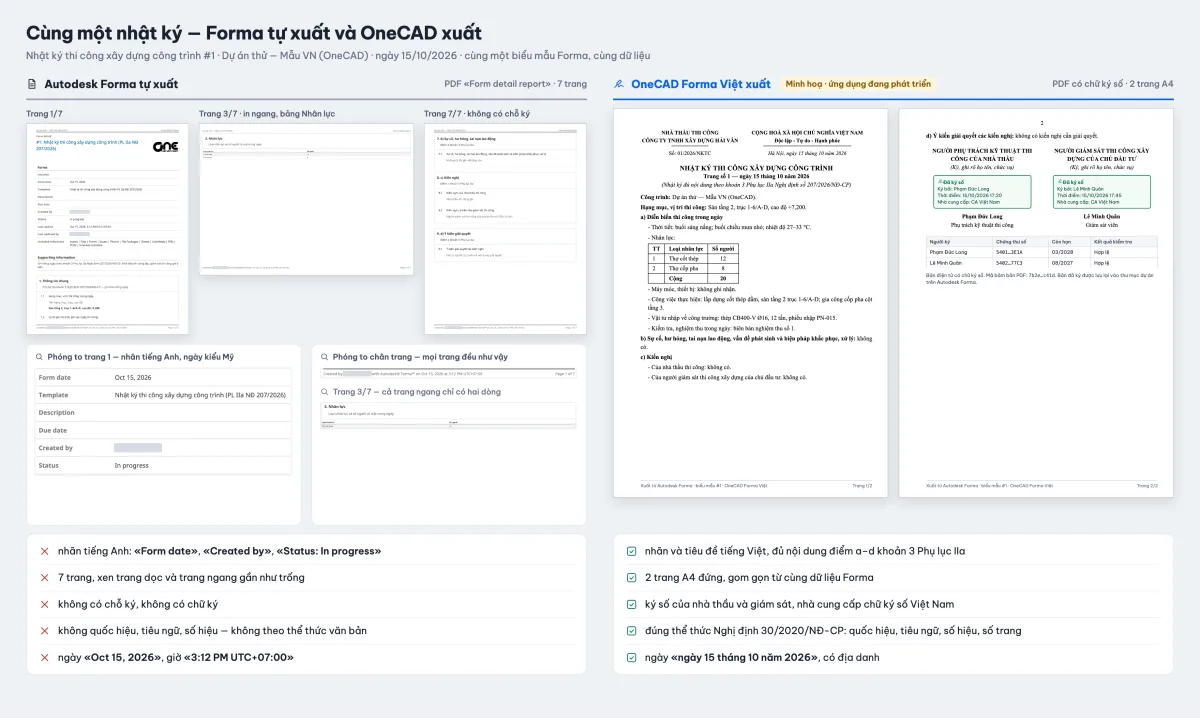The width and height of the screenshot is (1200, 718).
Task: Click the red X beside không có chỗ ký
Action: click(44, 604)
